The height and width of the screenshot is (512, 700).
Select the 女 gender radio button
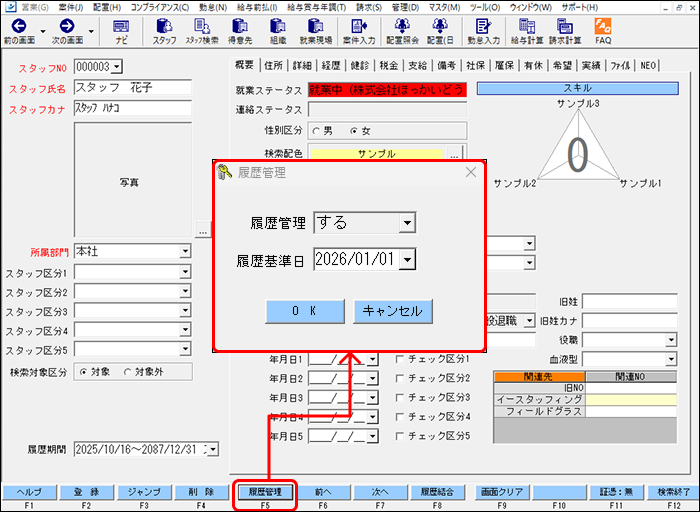click(x=354, y=131)
